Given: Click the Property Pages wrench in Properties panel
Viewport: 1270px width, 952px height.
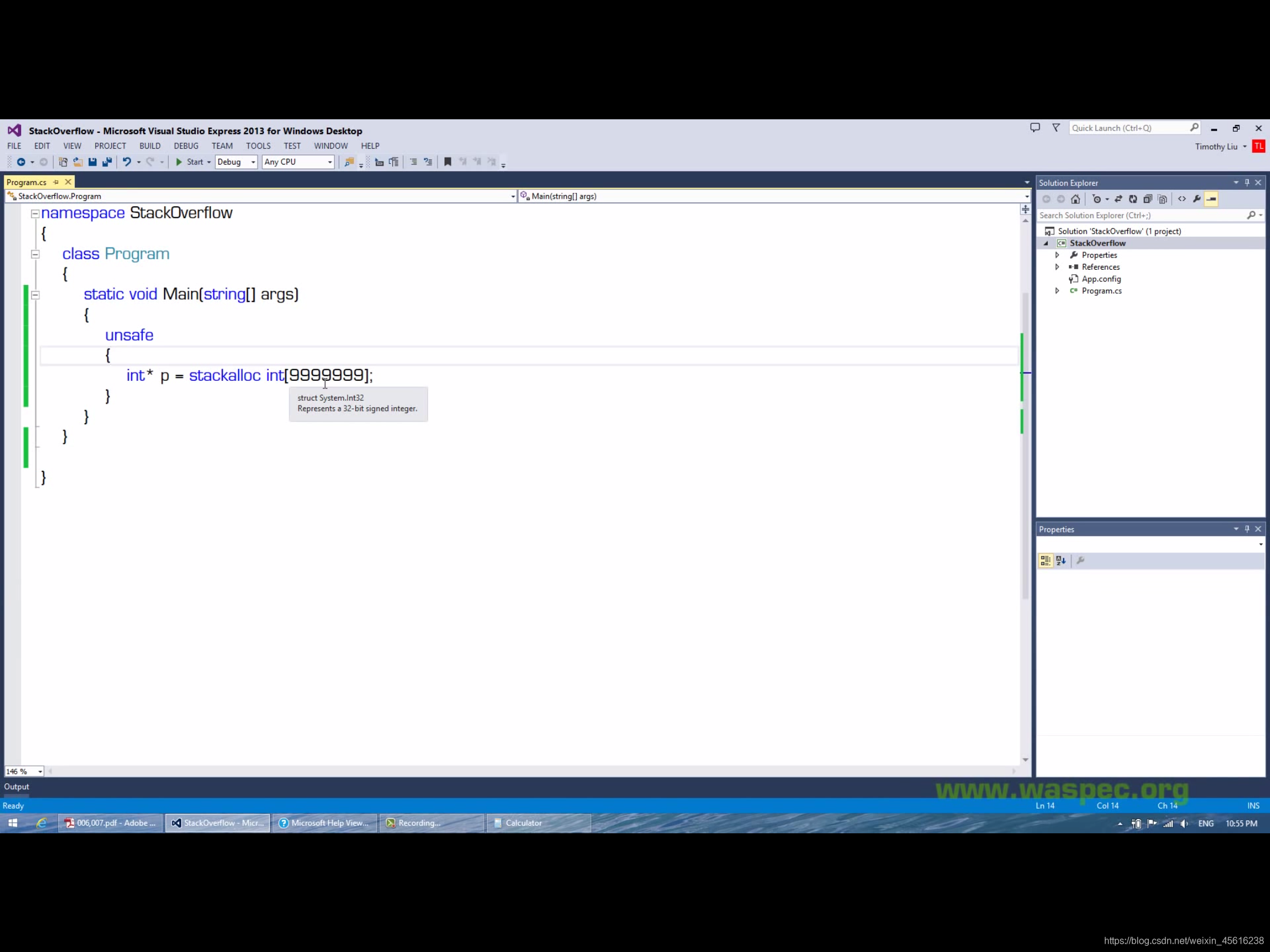Looking at the screenshot, I should click(x=1080, y=561).
